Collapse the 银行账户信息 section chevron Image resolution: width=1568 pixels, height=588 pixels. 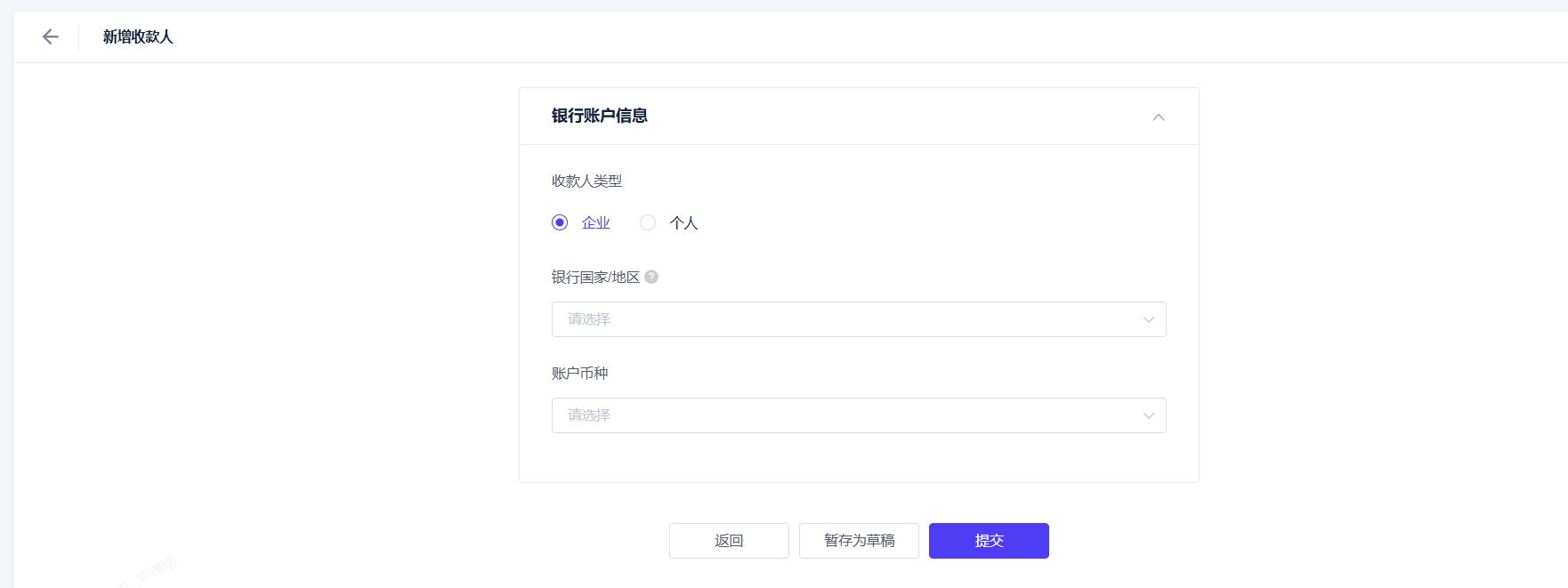pos(1158,117)
